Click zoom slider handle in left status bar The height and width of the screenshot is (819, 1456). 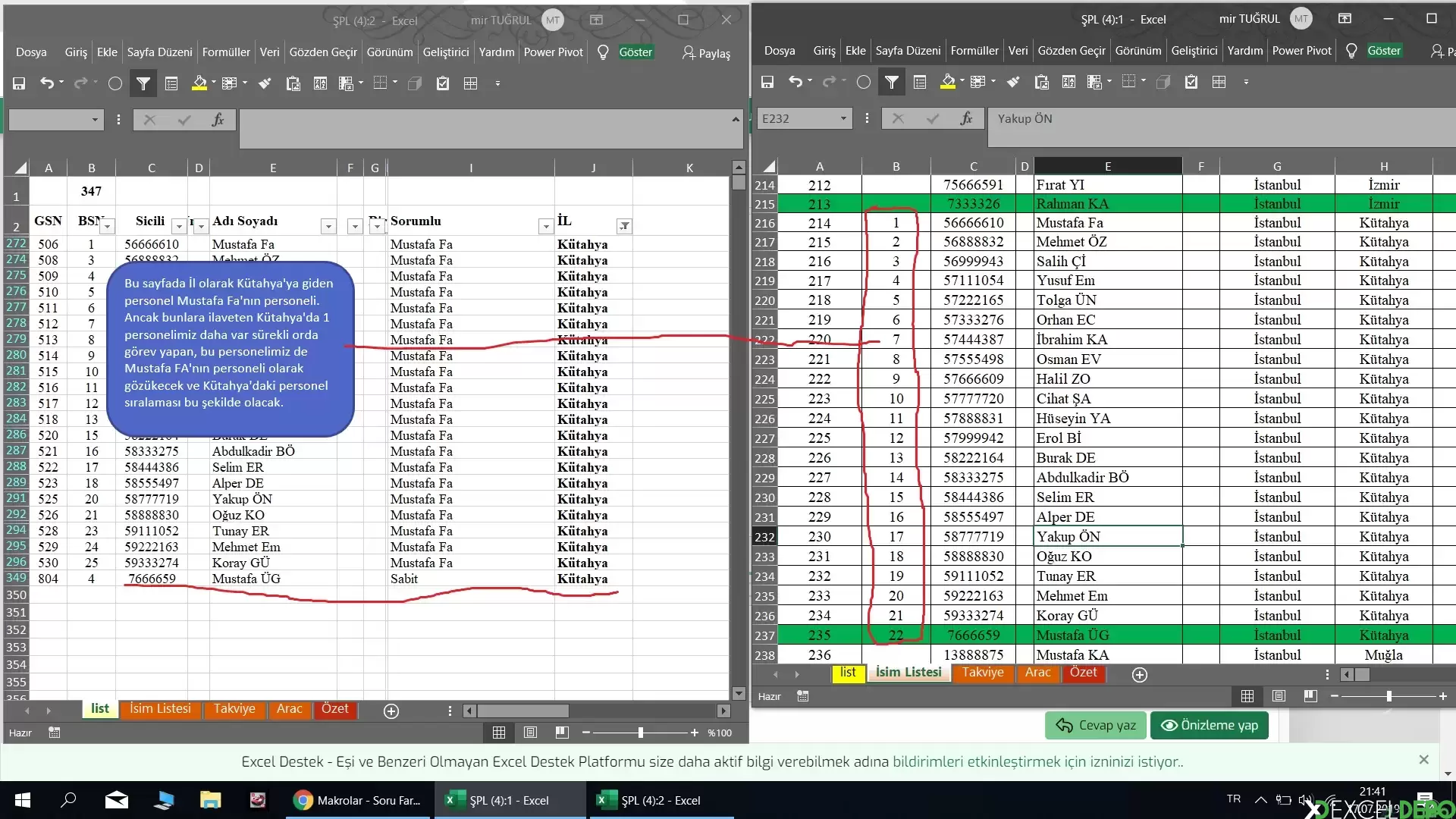[641, 733]
